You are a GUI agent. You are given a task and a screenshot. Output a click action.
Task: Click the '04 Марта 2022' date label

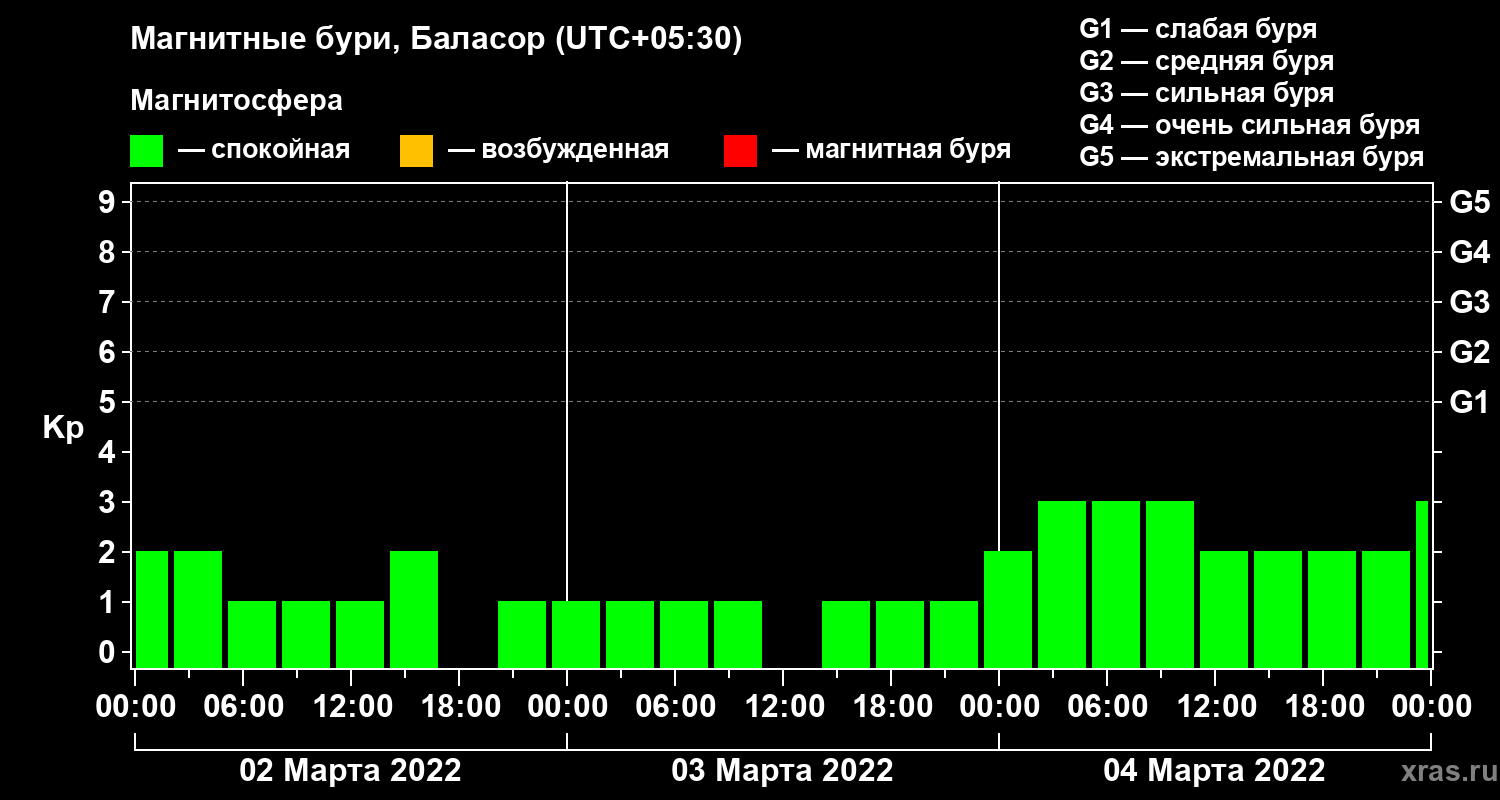tap(1214, 771)
